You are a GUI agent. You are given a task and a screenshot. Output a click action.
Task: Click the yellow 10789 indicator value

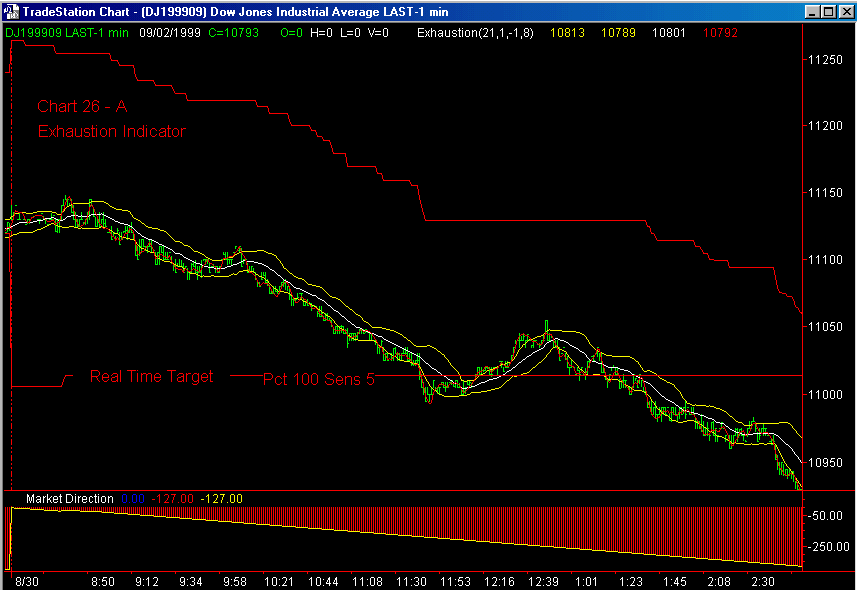tap(618, 33)
